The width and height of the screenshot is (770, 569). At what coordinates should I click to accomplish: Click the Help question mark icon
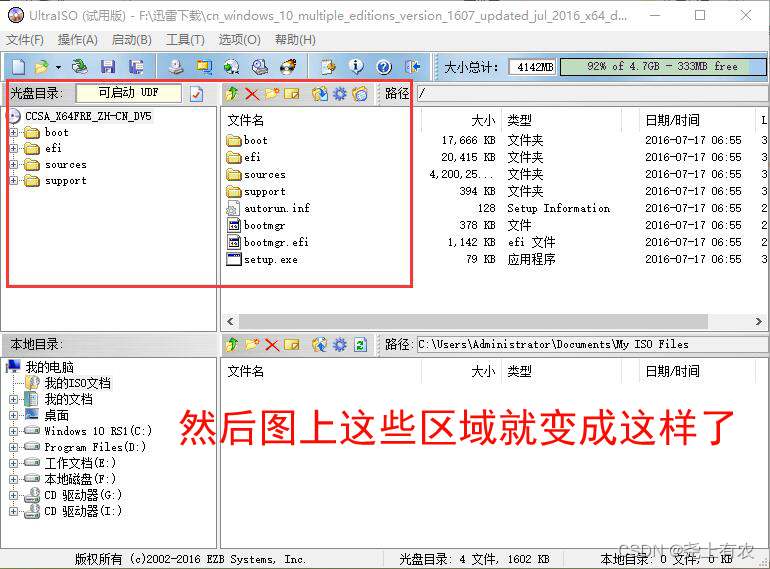click(384, 66)
